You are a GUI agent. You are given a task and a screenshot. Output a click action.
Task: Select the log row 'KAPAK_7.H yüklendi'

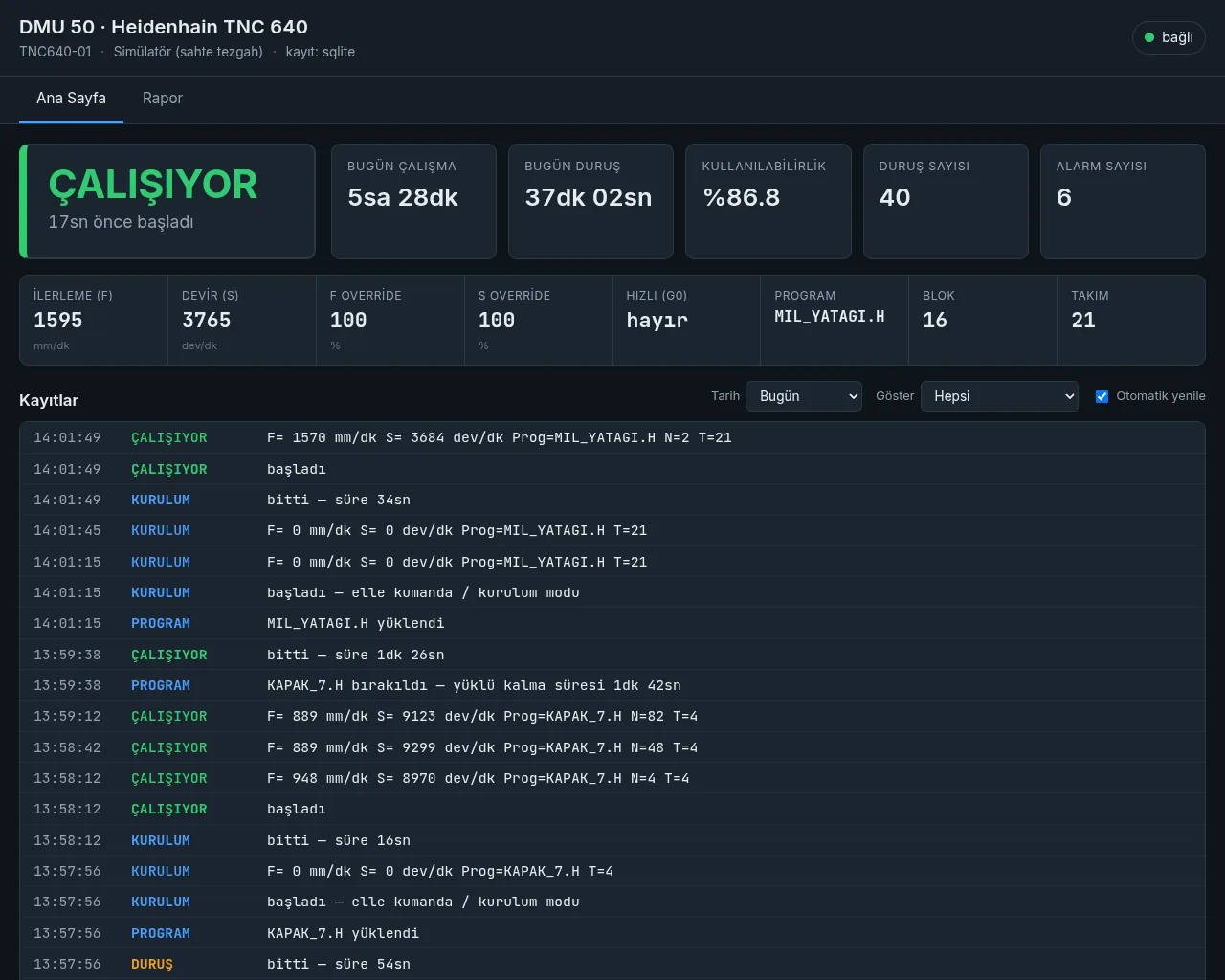coord(612,933)
